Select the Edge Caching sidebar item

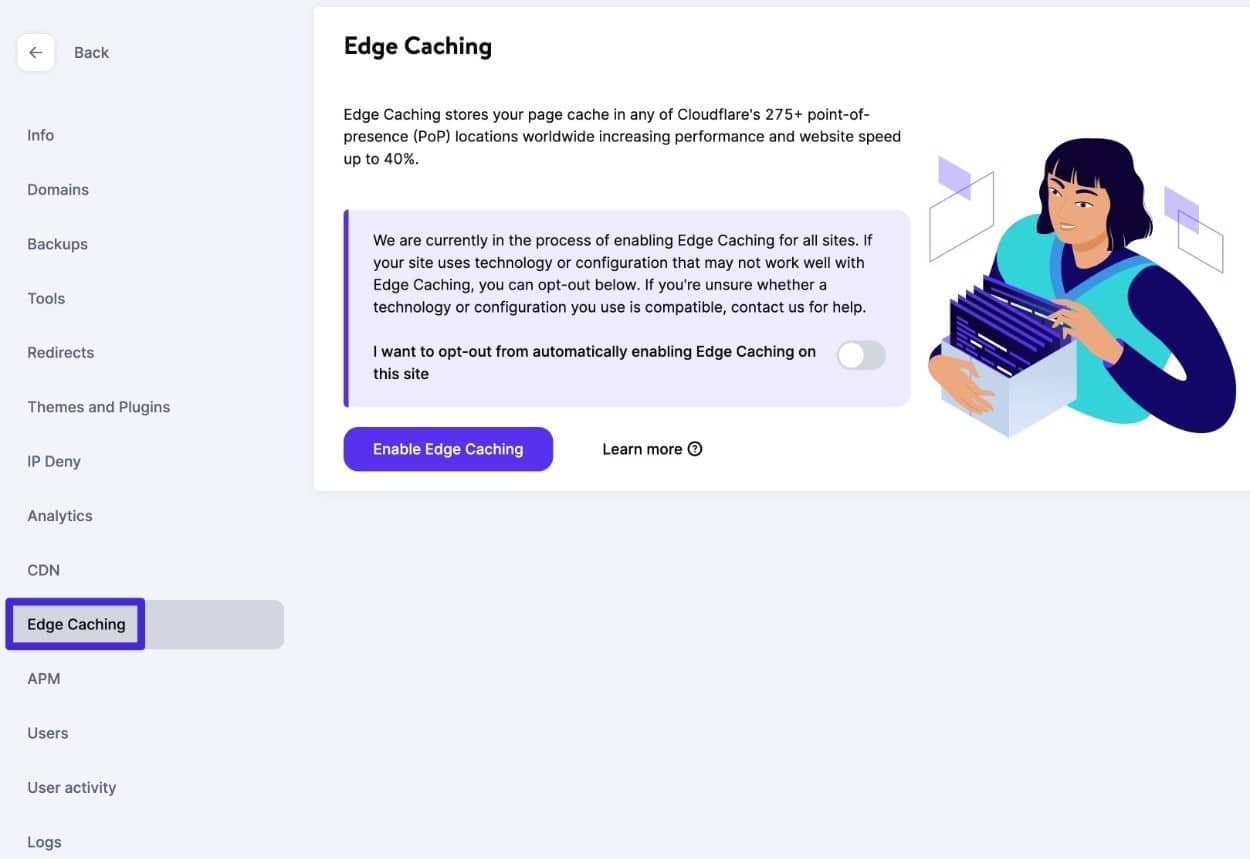coord(75,624)
